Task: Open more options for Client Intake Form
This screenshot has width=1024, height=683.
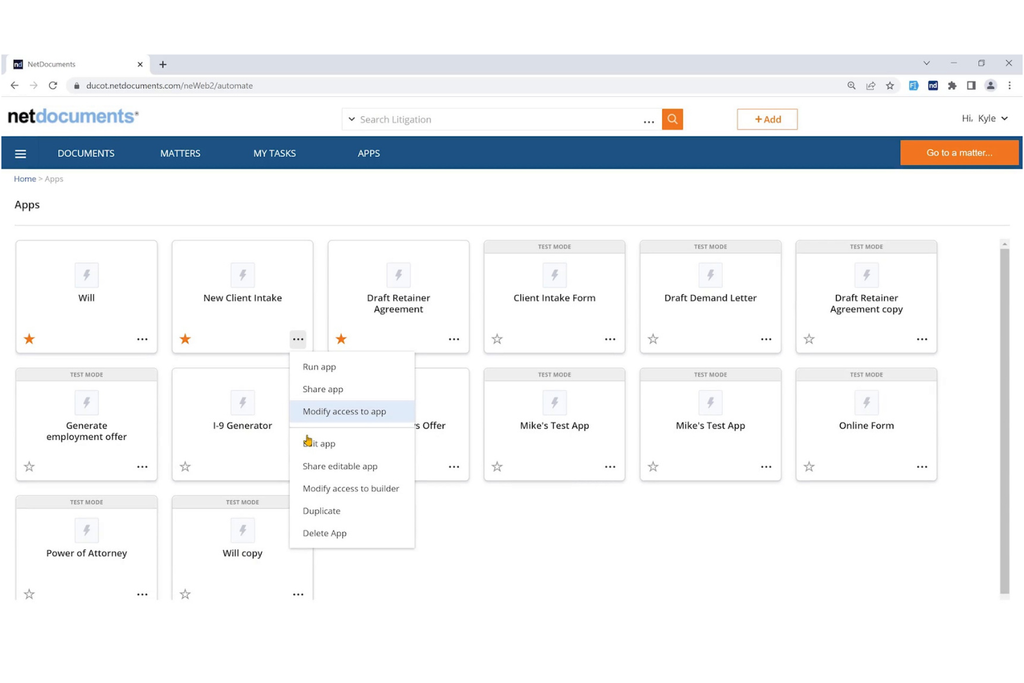Action: 610,339
